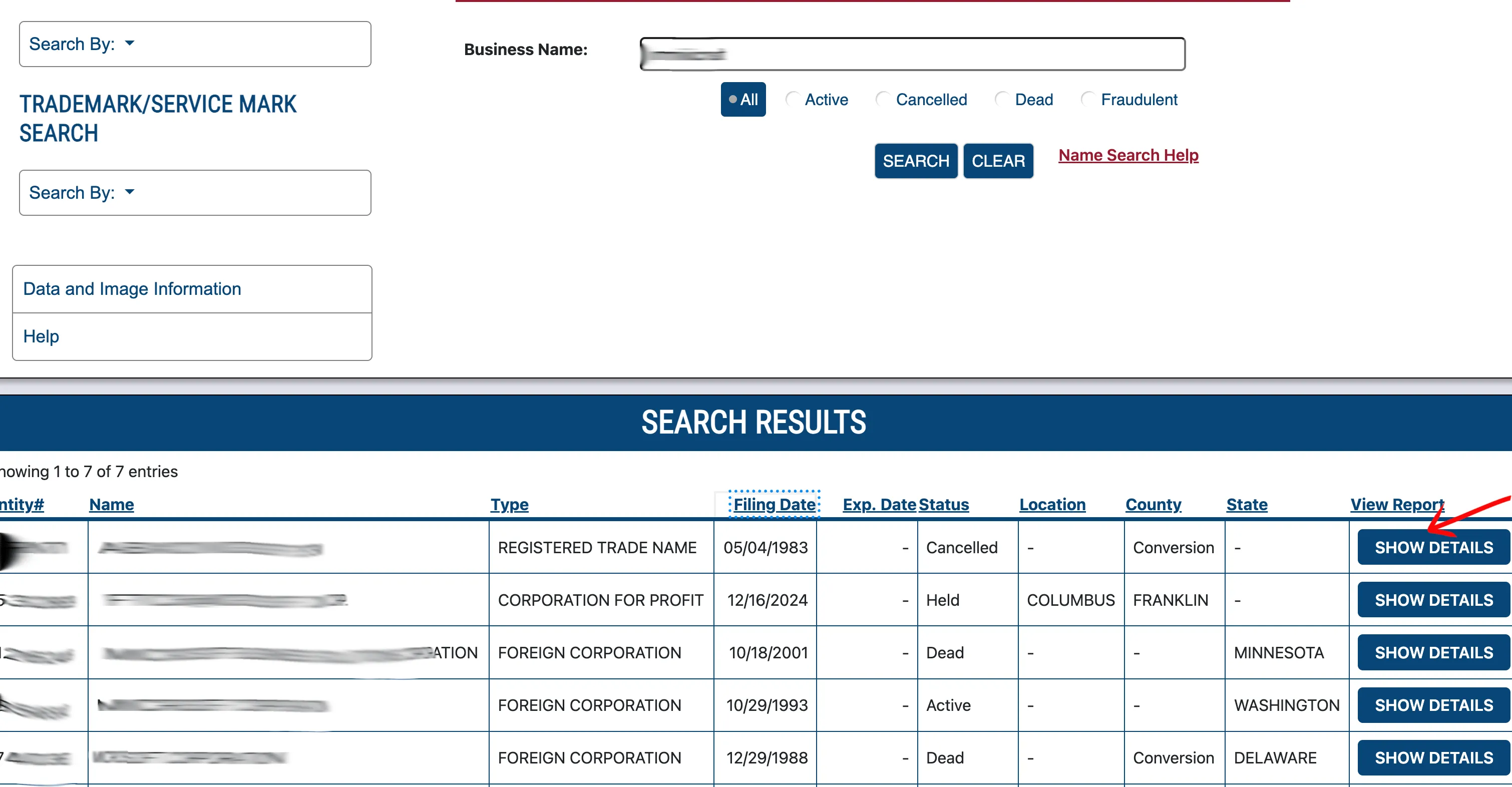Click the 10/29/1993 filing date cell
The image size is (1512, 787).
click(766, 705)
